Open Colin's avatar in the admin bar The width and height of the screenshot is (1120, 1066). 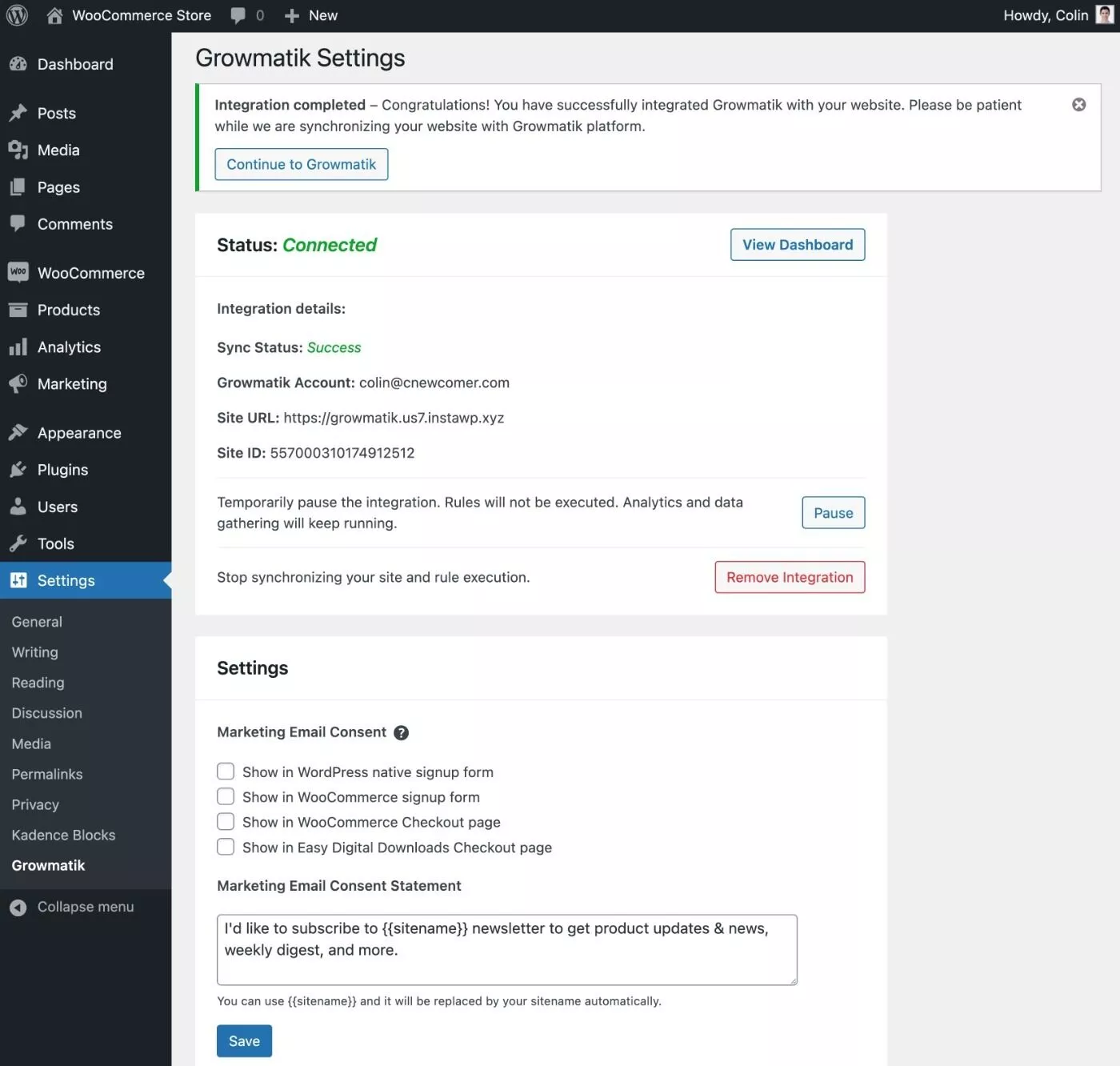(x=1105, y=15)
